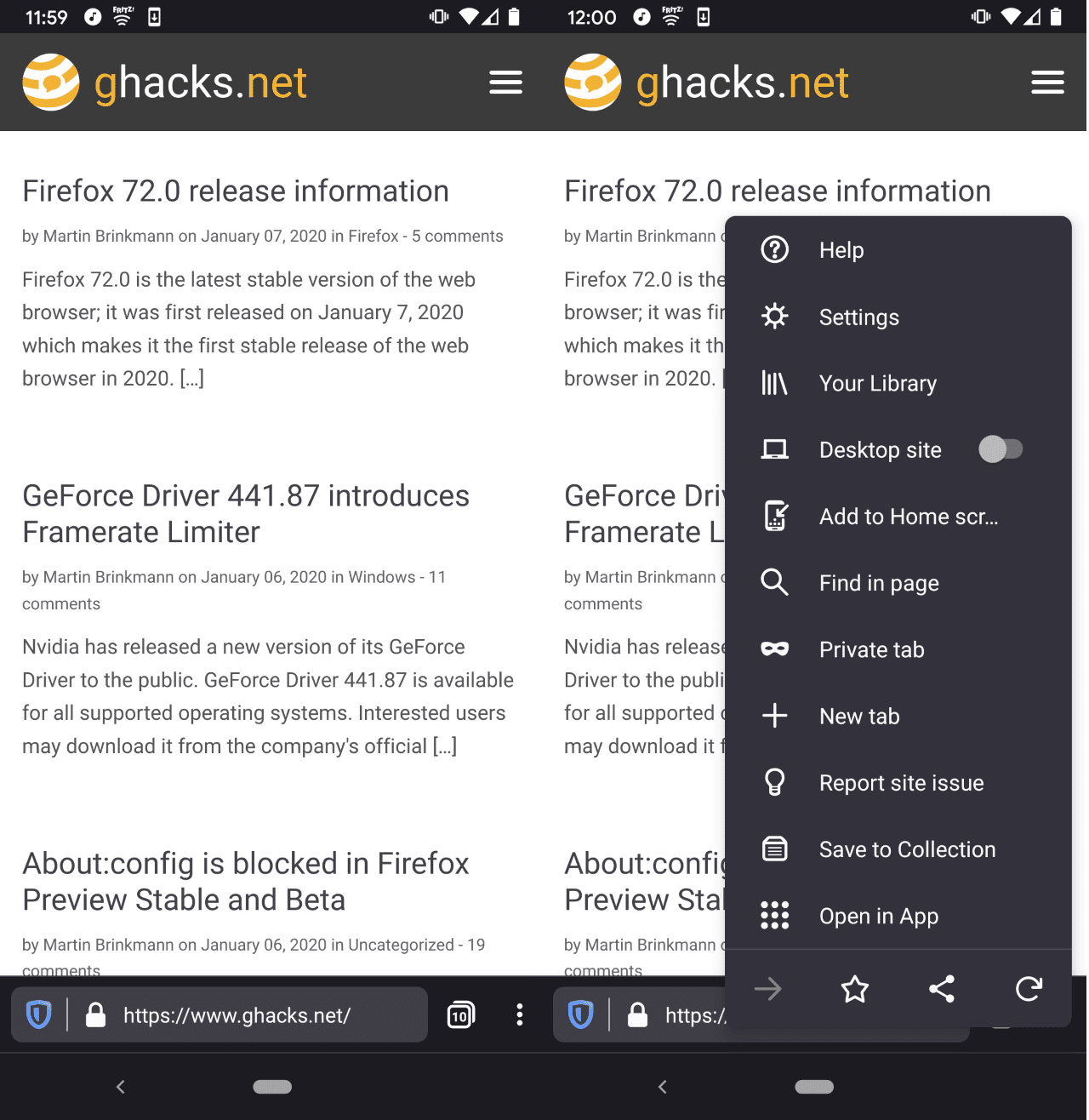The height and width of the screenshot is (1120, 1089).
Task: Open Settings from the menu
Action: coord(898,317)
